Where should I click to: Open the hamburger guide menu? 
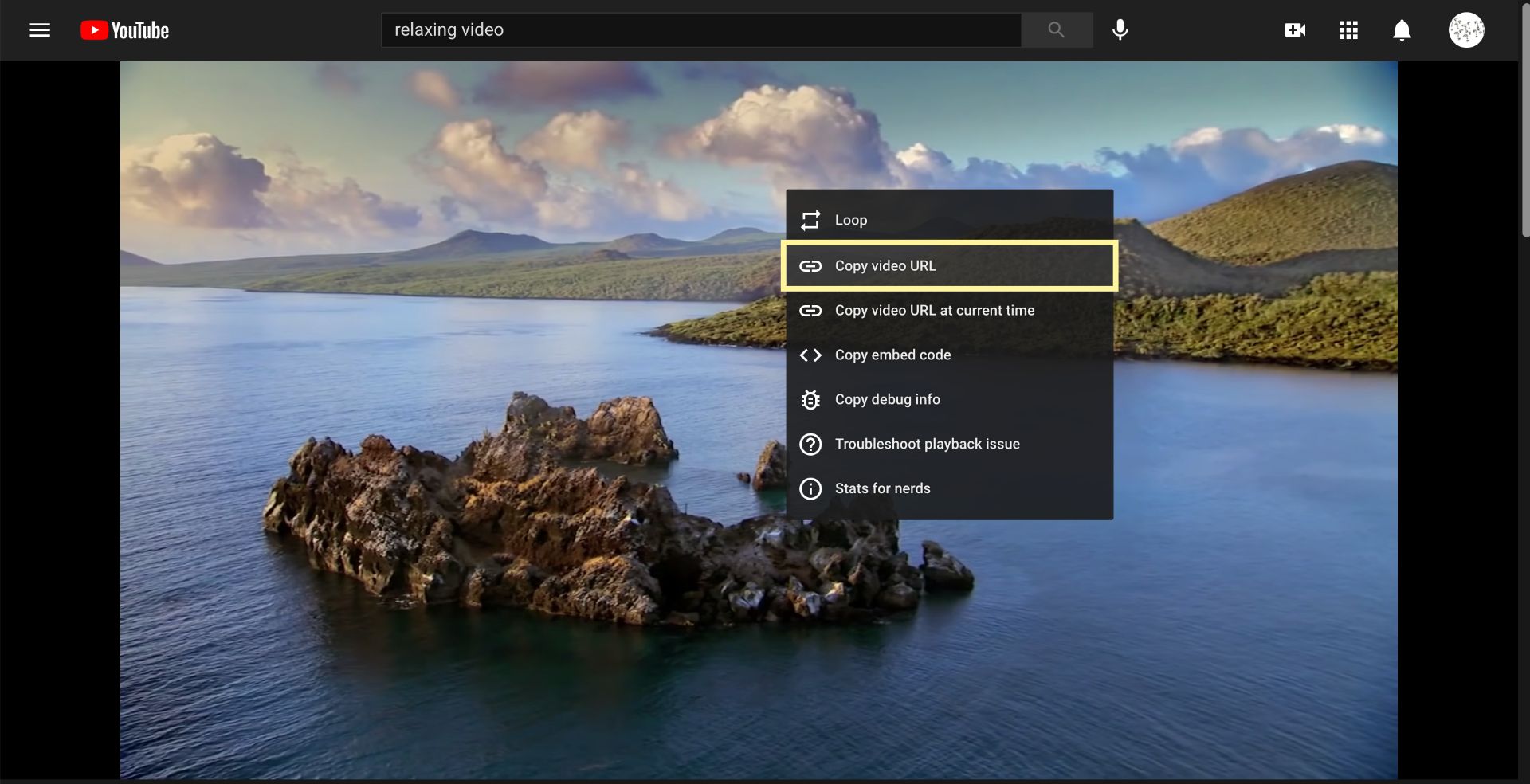(x=40, y=30)
